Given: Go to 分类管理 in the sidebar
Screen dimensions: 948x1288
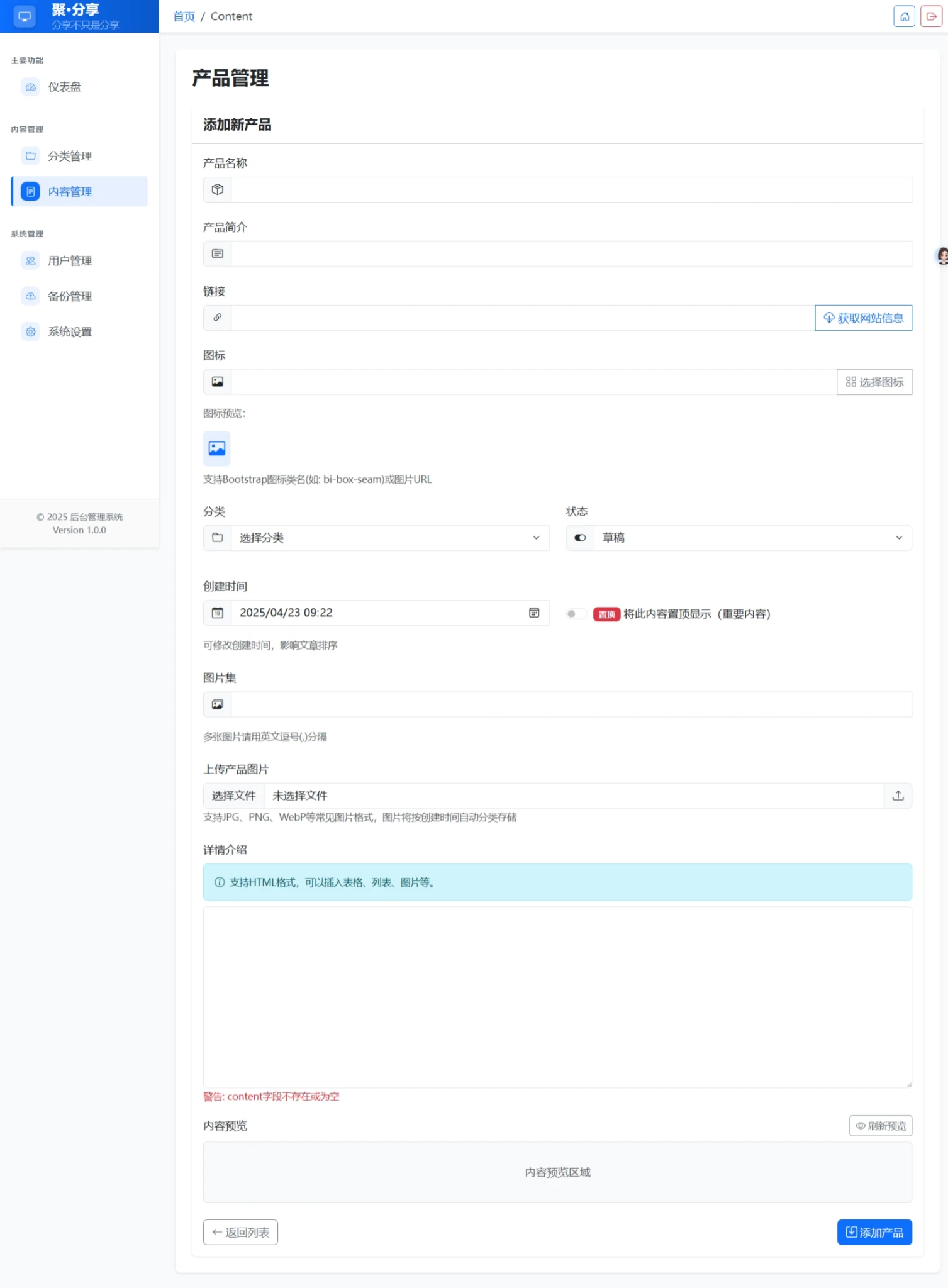Looking at the screenshot, I should pos(70,156).
